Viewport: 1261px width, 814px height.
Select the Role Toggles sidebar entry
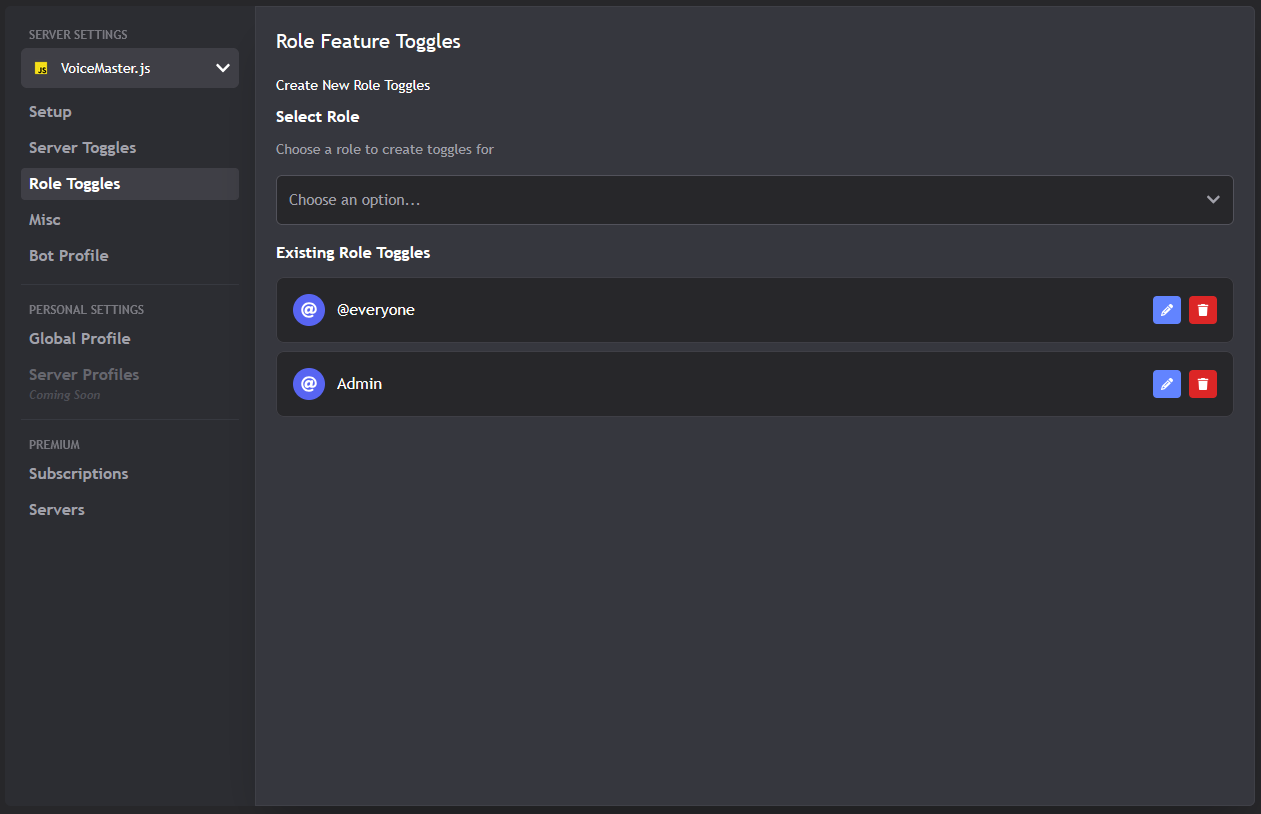(x=74, y=183)
